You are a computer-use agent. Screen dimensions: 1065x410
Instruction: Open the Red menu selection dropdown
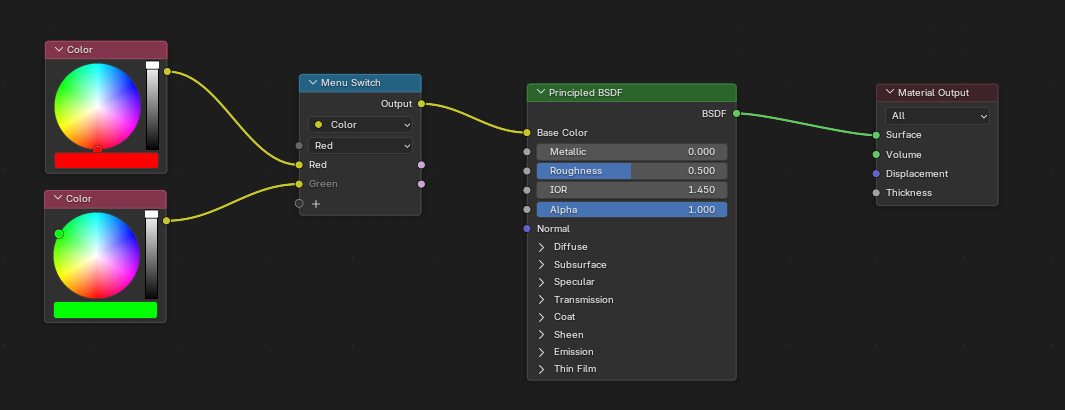360,145
